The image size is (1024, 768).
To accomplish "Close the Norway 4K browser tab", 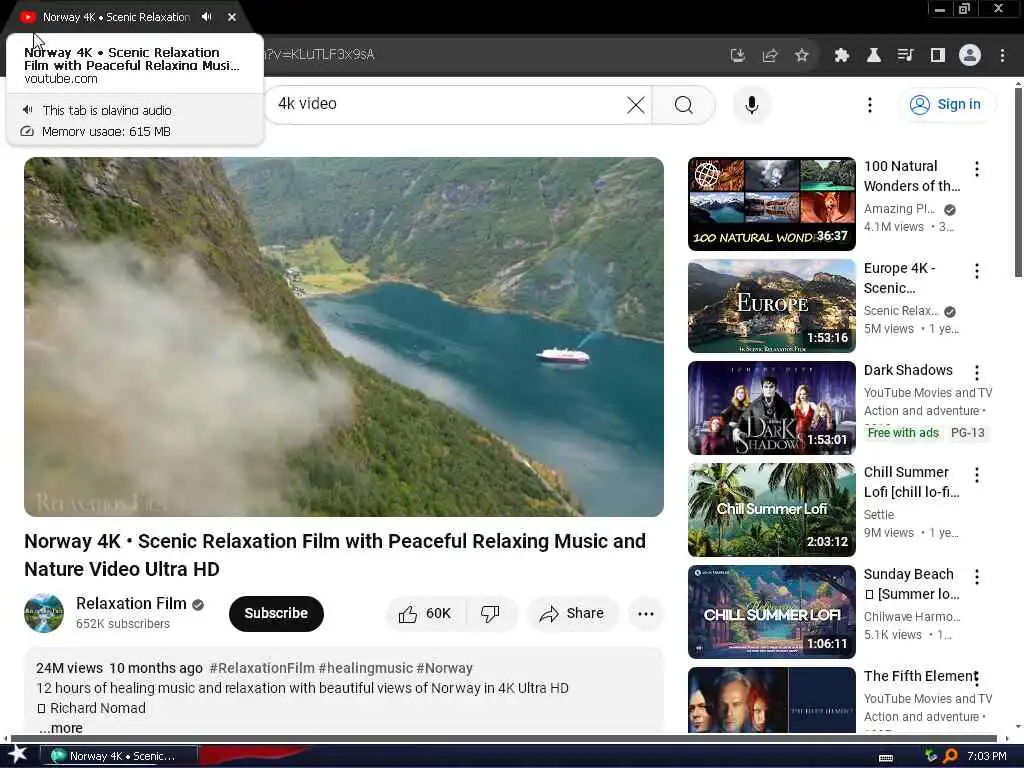I will (x=232, y=18).
